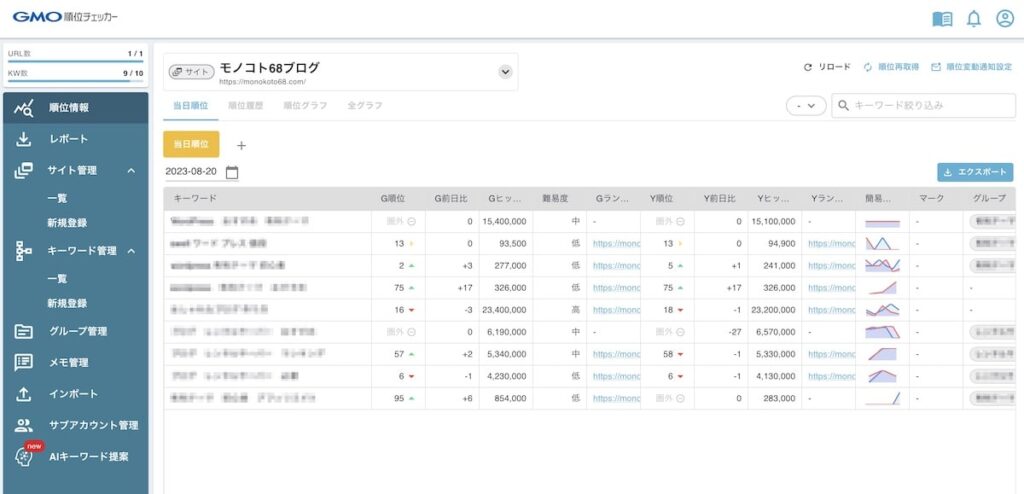The width and height of the screenshot is (1024, 494).
Task: Click the エクスポート export button
Action: pyautogui.click(x=975, y=172)
